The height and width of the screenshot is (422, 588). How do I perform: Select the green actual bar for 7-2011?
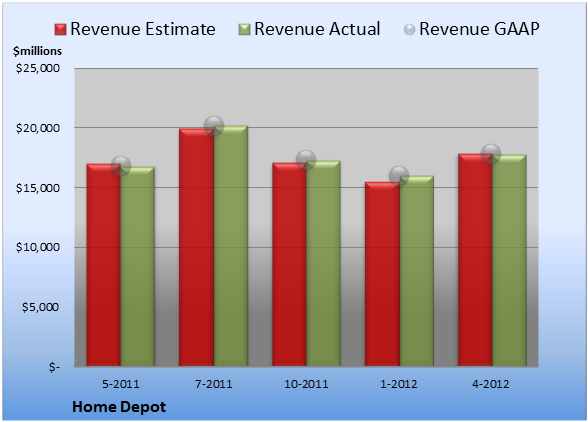[x=231, y=246]
